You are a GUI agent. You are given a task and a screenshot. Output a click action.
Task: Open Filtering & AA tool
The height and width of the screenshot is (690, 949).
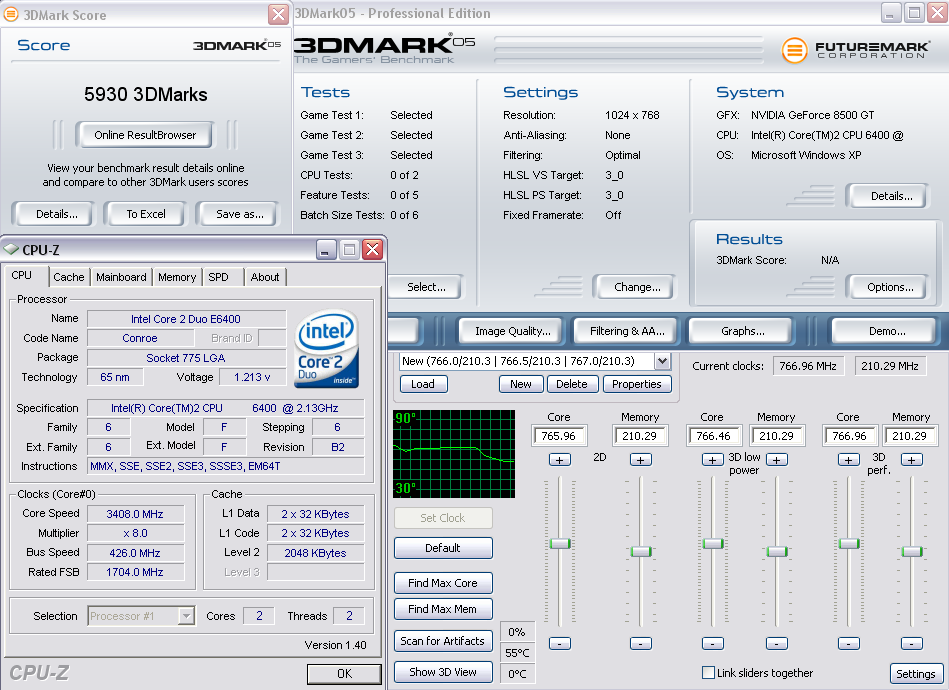coord(627,331)
